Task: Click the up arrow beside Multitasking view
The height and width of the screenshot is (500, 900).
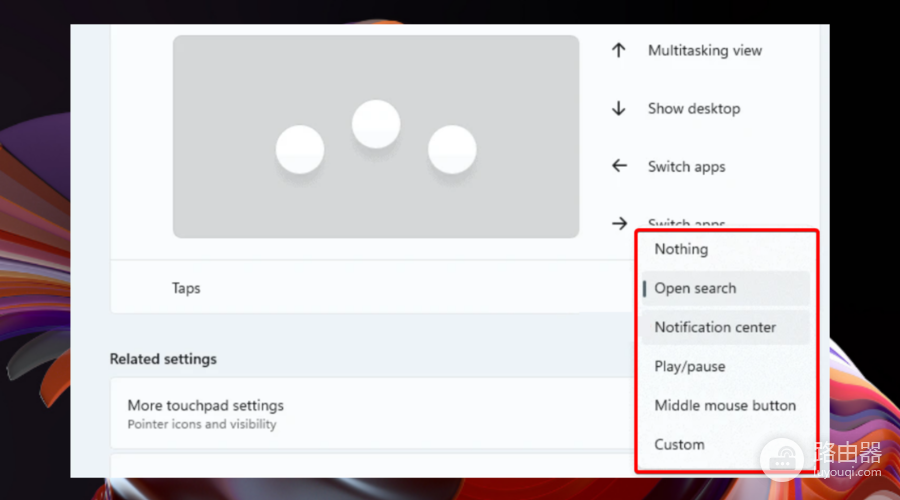Action: pyautogui.click(x=618, y=51)
